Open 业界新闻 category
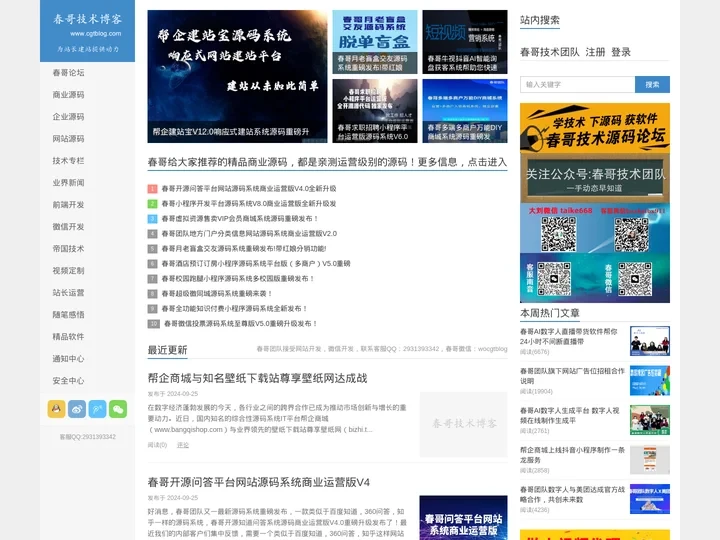 pos(68,183)
